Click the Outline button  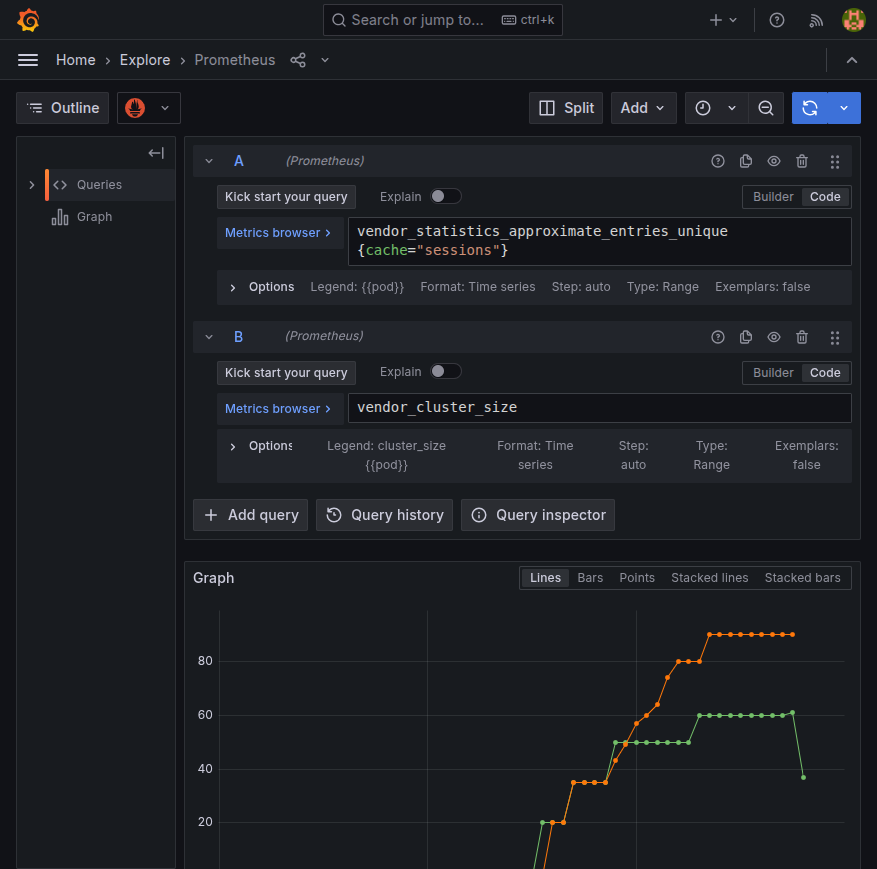click(x=63, y=108)
